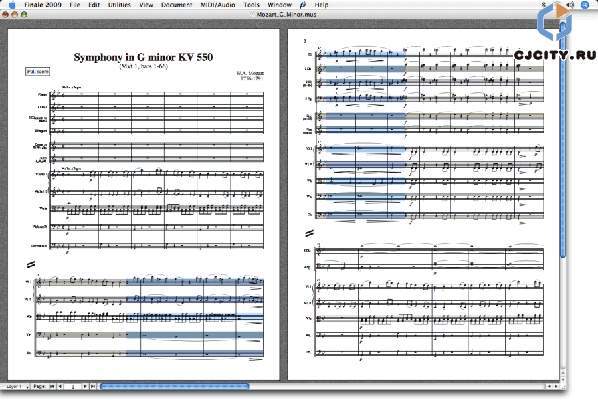Select the 'W.A. Mozart' composer text
This screenshot has height=400, width=598.
pos(250,73)
